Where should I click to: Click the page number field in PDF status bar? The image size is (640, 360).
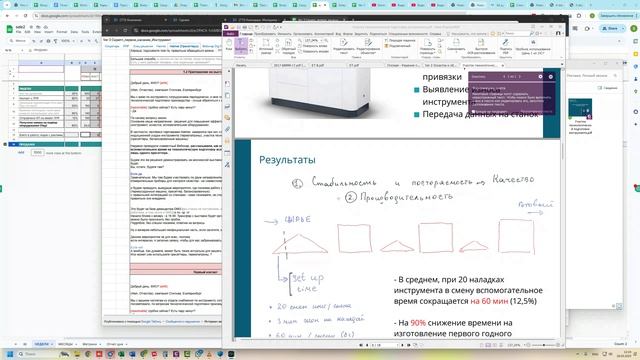(384, 345)
